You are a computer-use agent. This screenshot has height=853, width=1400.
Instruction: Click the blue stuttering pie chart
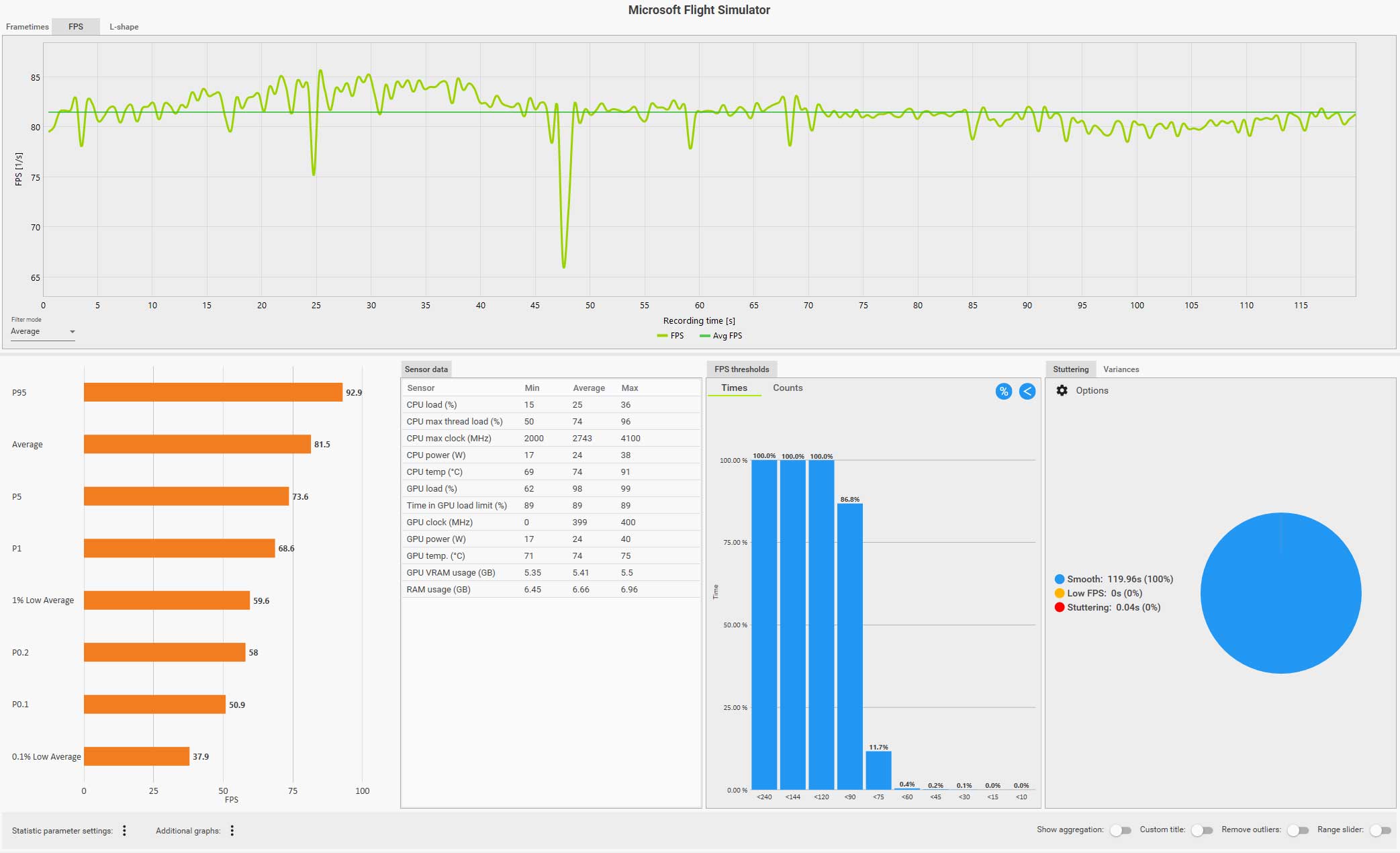tap(1280, 593)
